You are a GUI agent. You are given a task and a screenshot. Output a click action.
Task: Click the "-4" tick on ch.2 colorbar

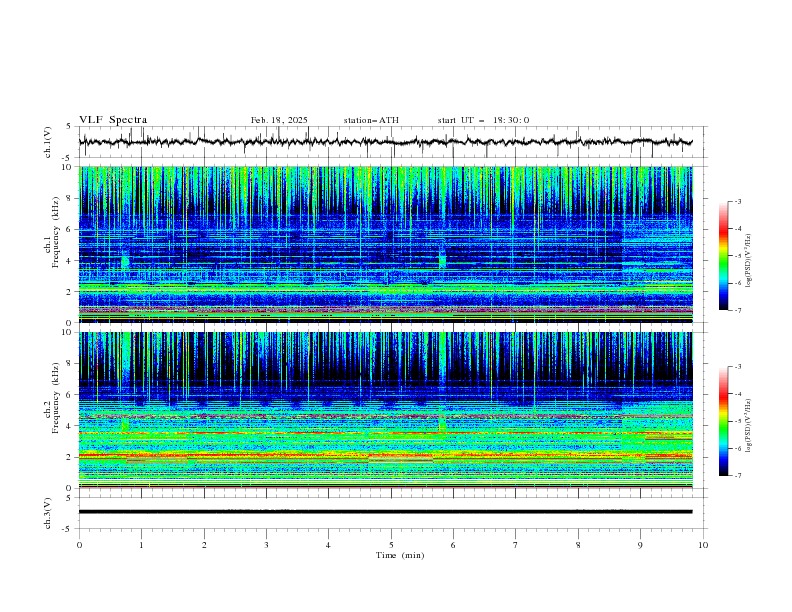(738, 394)
